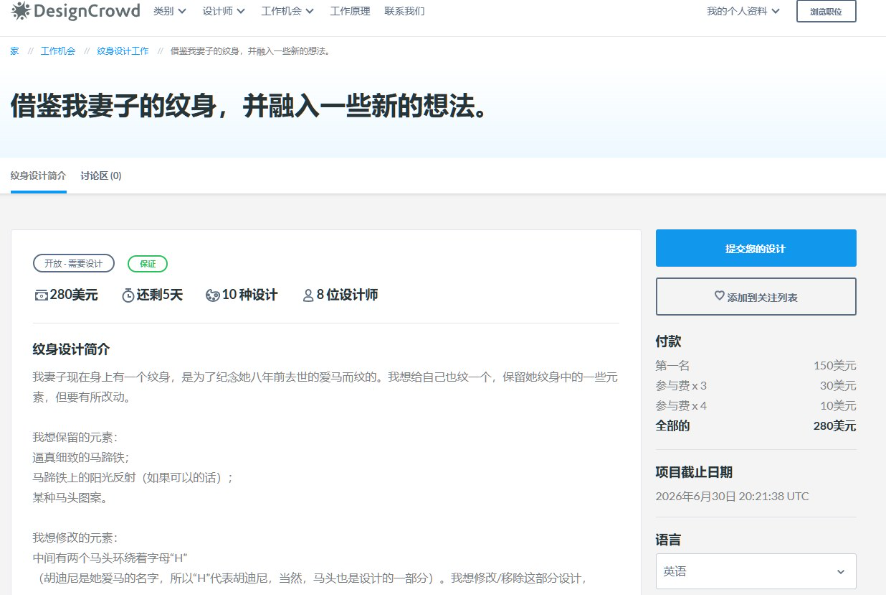Click the line 某种马头图案
This screenshot has width=886, height=595.
[70, 498]
